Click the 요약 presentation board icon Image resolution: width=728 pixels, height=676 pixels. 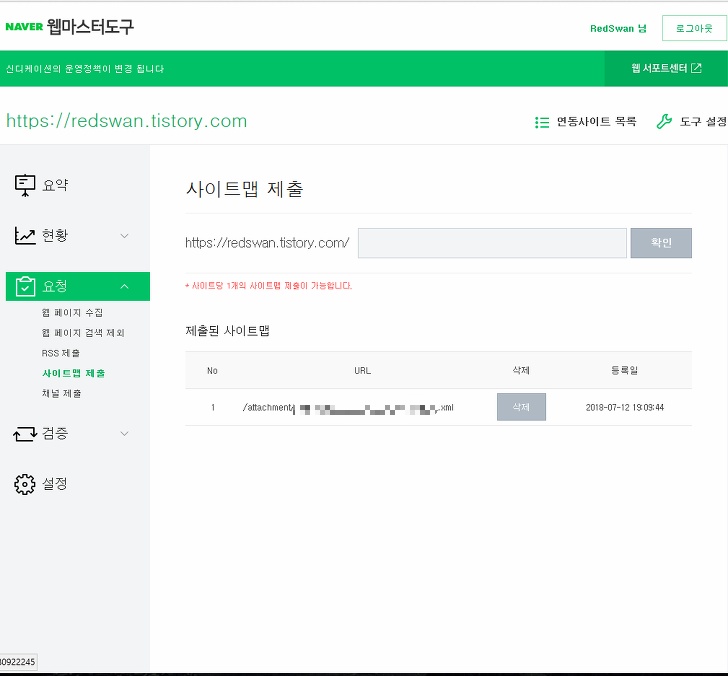pyautogui.click(x=25, y=185)
